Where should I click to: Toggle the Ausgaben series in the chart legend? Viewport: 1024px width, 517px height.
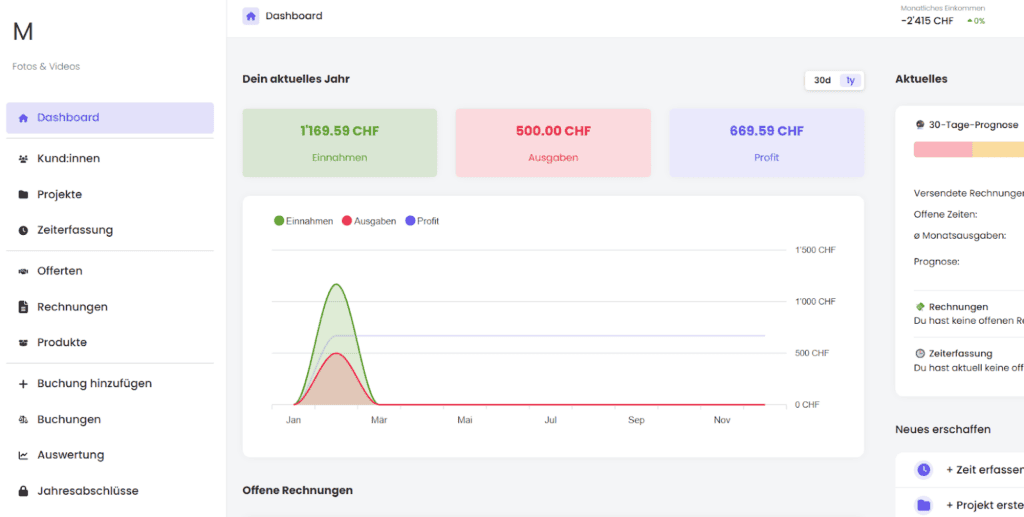(369, 221)
